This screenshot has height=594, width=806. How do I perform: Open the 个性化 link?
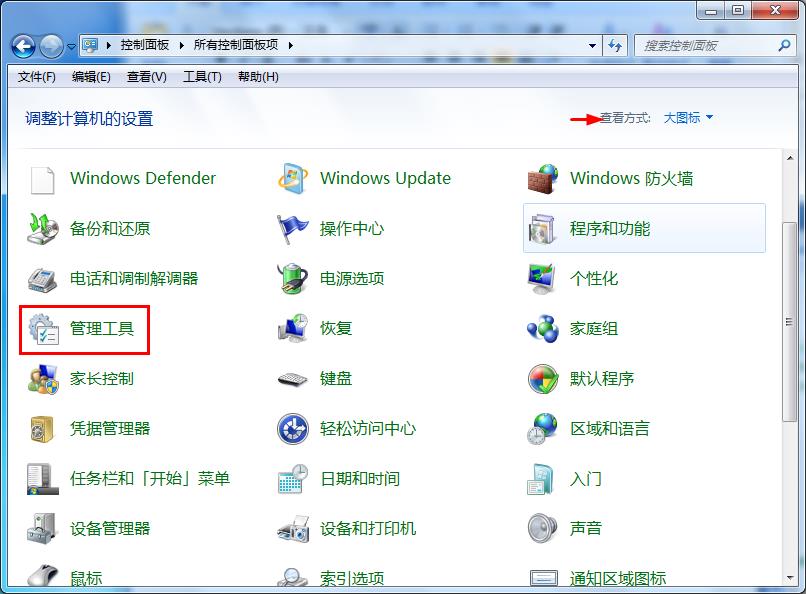click(594, 279)
